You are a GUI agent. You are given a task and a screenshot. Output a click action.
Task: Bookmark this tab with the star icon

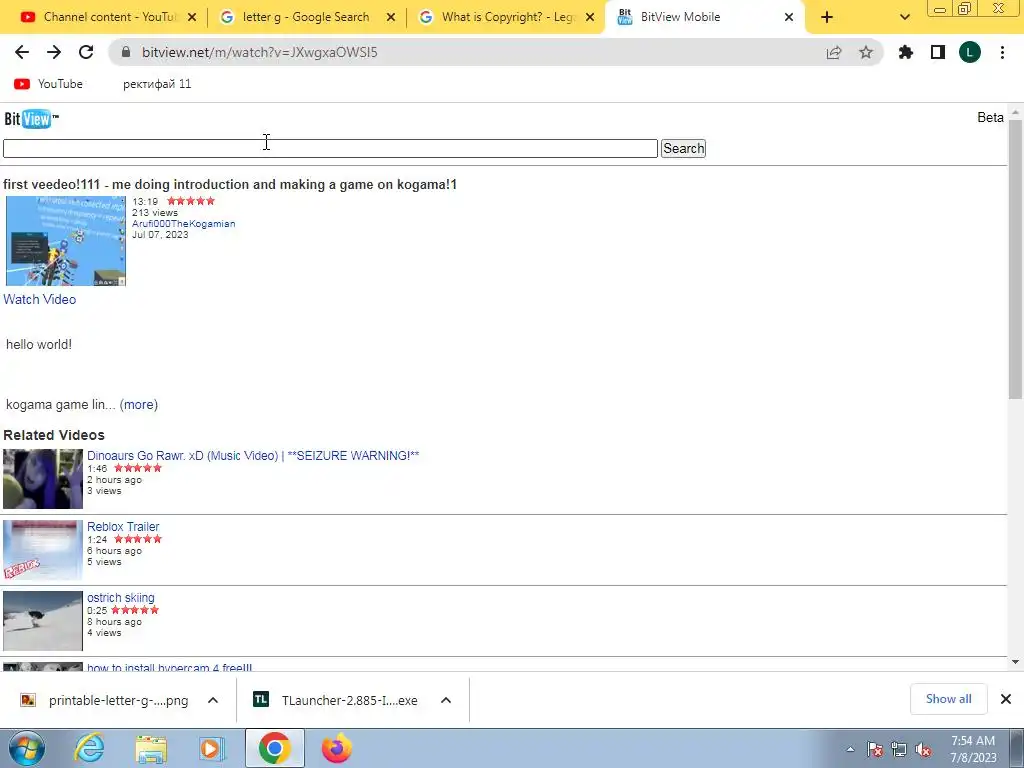866,52
